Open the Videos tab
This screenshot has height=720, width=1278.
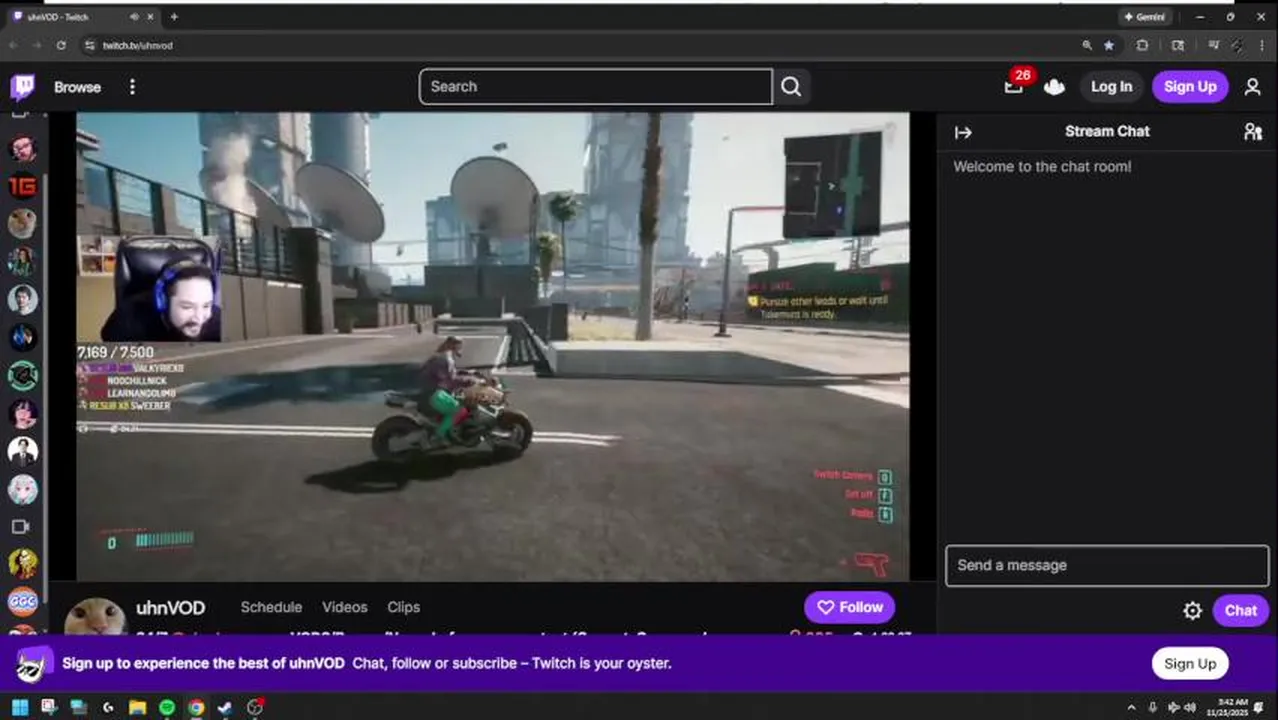point(344,607)
